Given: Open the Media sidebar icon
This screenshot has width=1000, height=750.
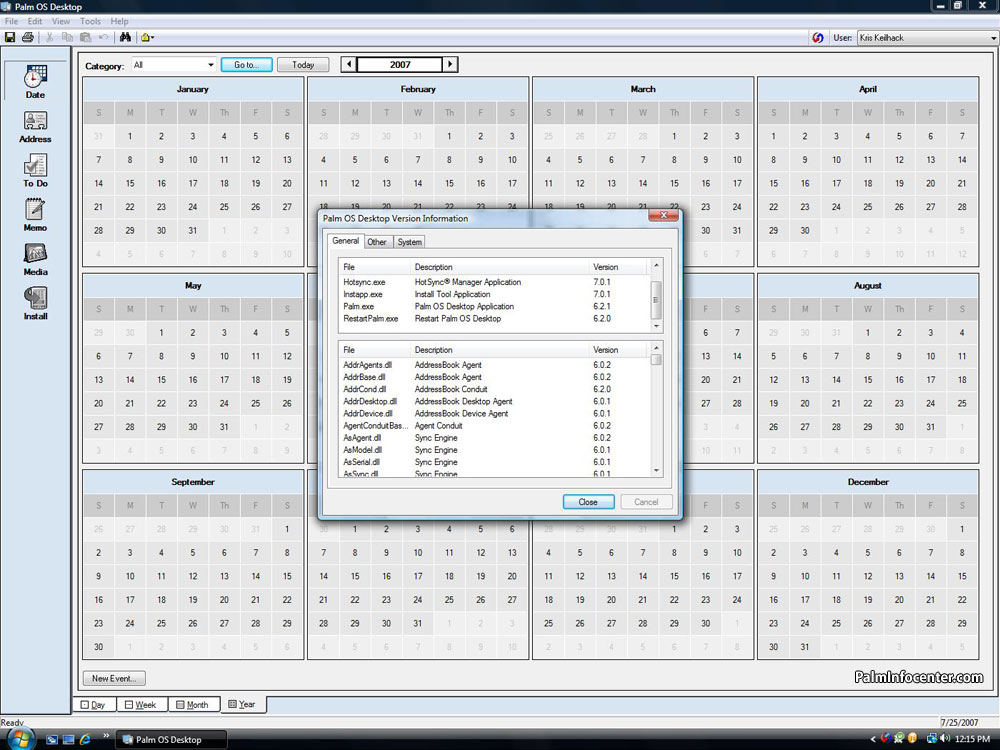Looking at the screenshot, I should point(35,259).
